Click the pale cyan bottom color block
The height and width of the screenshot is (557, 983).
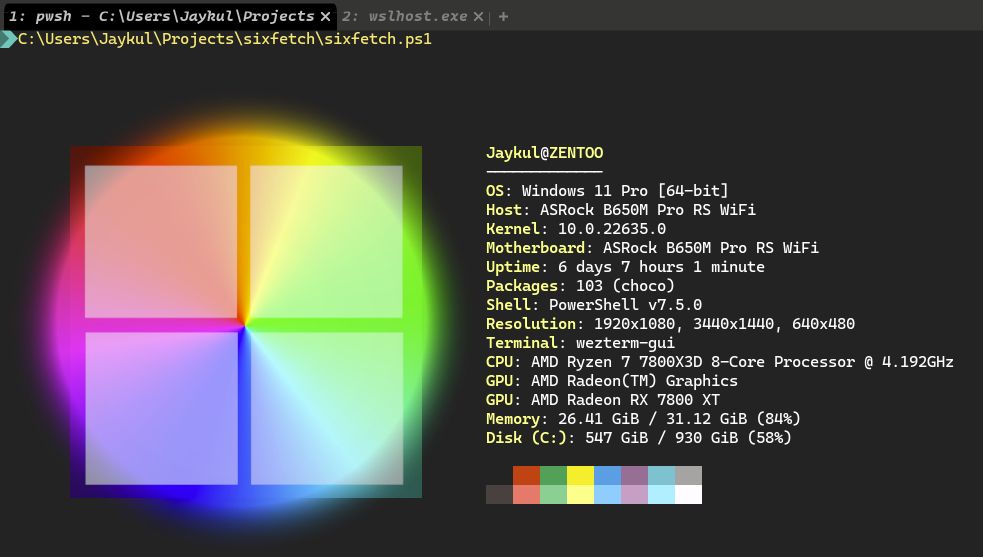661,494
